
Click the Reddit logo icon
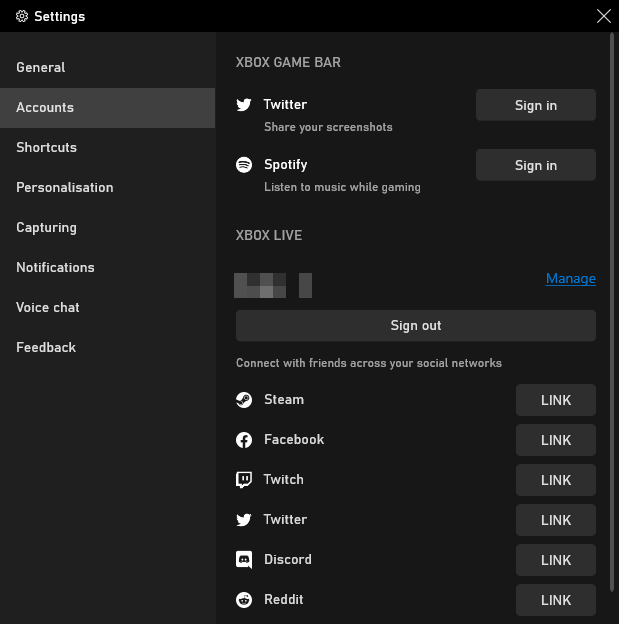tap(244, 600)
